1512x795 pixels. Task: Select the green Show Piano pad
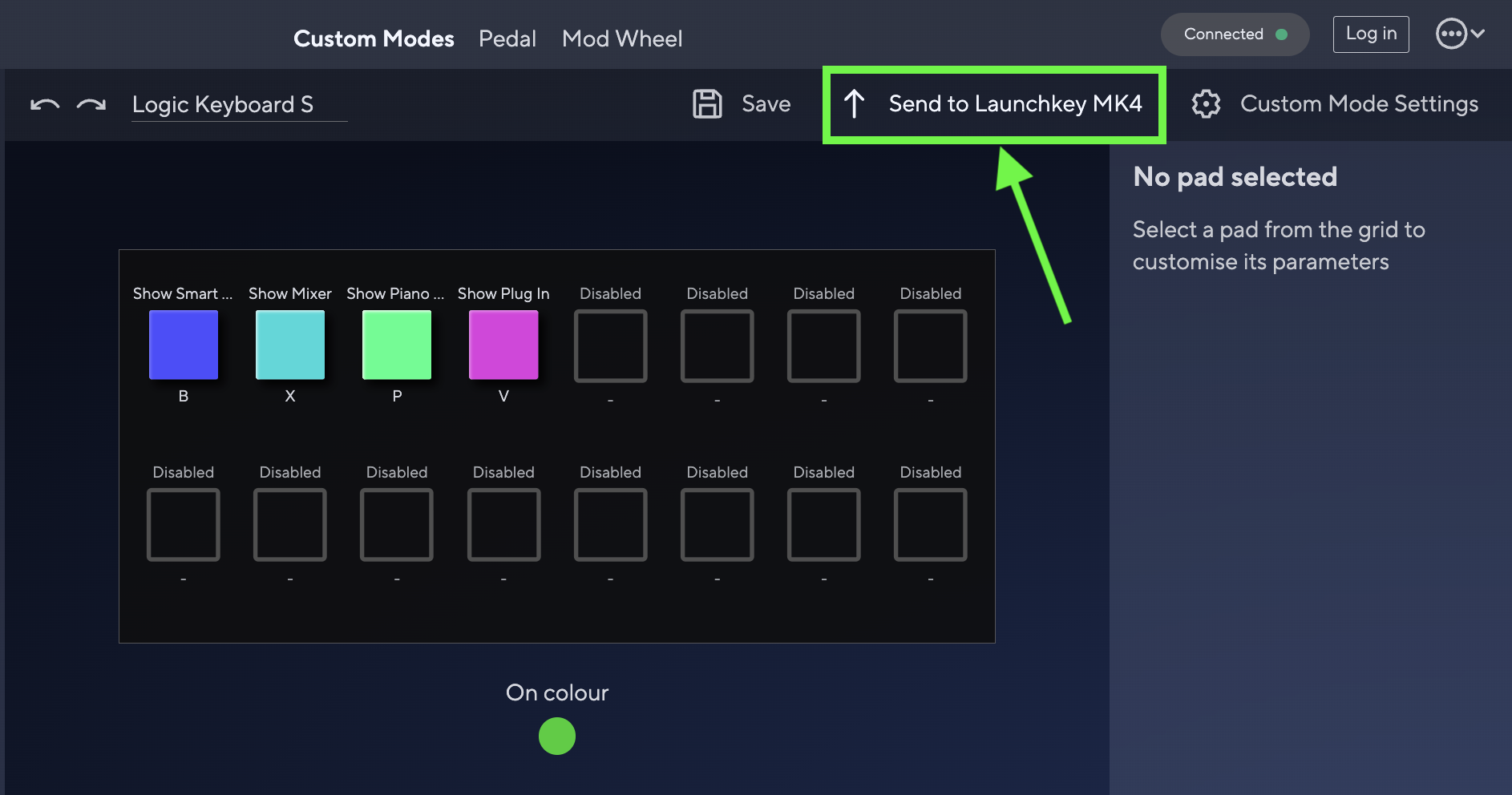click(397, 345)
